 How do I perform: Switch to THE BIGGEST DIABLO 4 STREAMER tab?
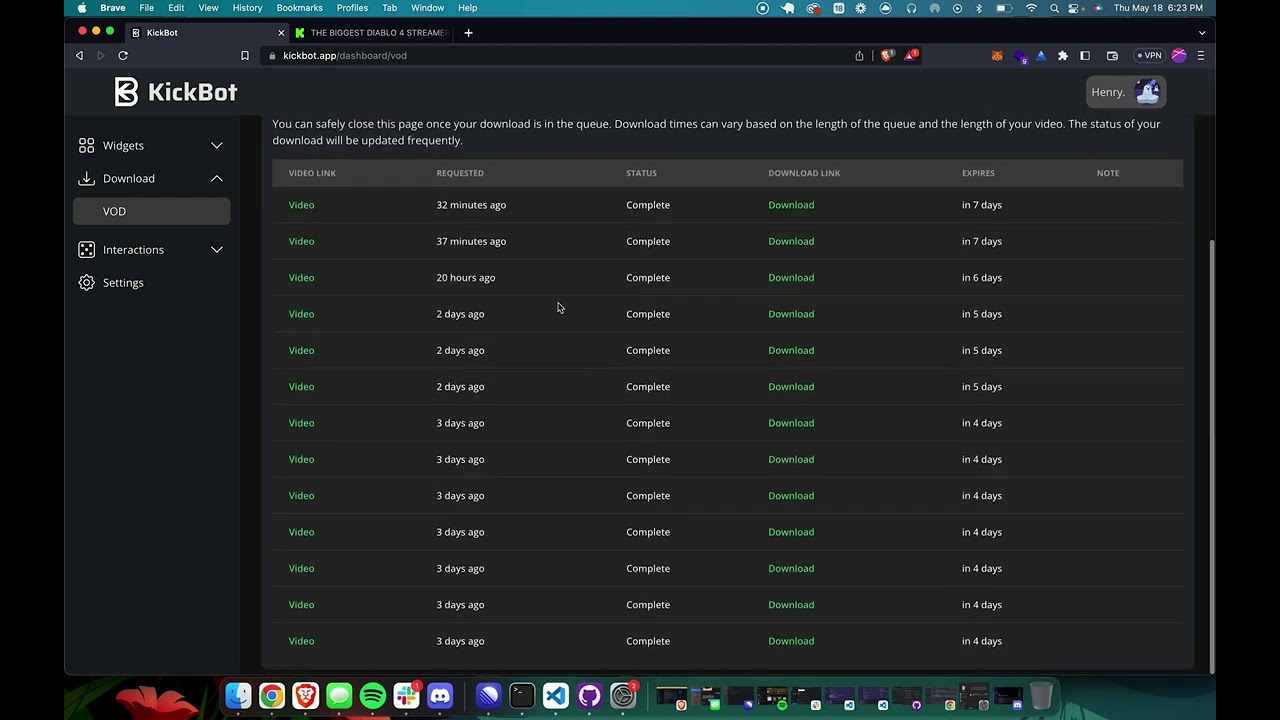click(372, 33)
